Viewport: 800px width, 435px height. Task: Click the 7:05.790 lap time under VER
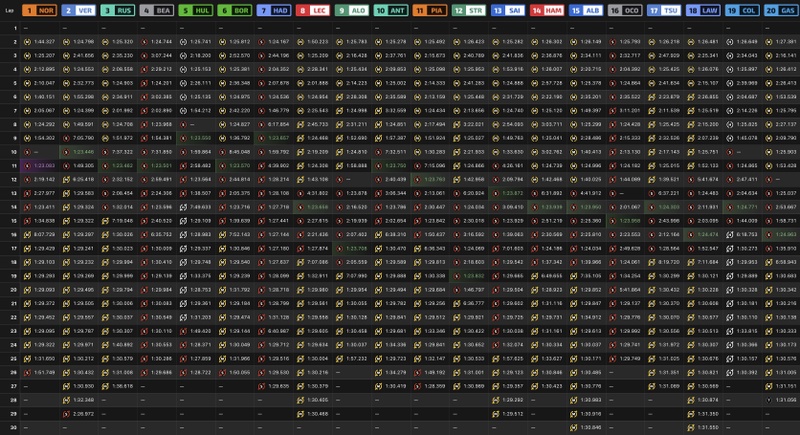click(84, 138)
